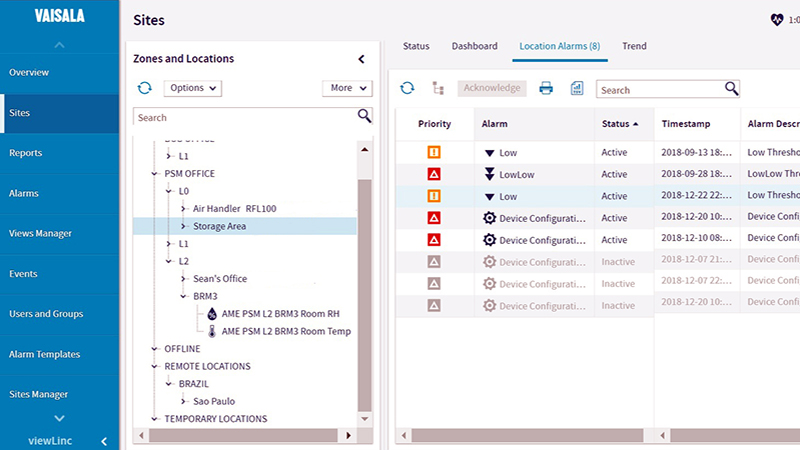Refresh the Zones and Locations tree
This screenshot has height=450, width=800.
coord(145,88)
